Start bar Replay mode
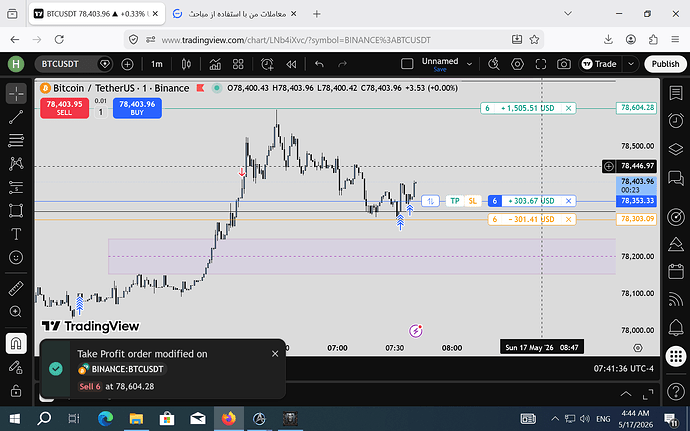 (x=291, y=64)
